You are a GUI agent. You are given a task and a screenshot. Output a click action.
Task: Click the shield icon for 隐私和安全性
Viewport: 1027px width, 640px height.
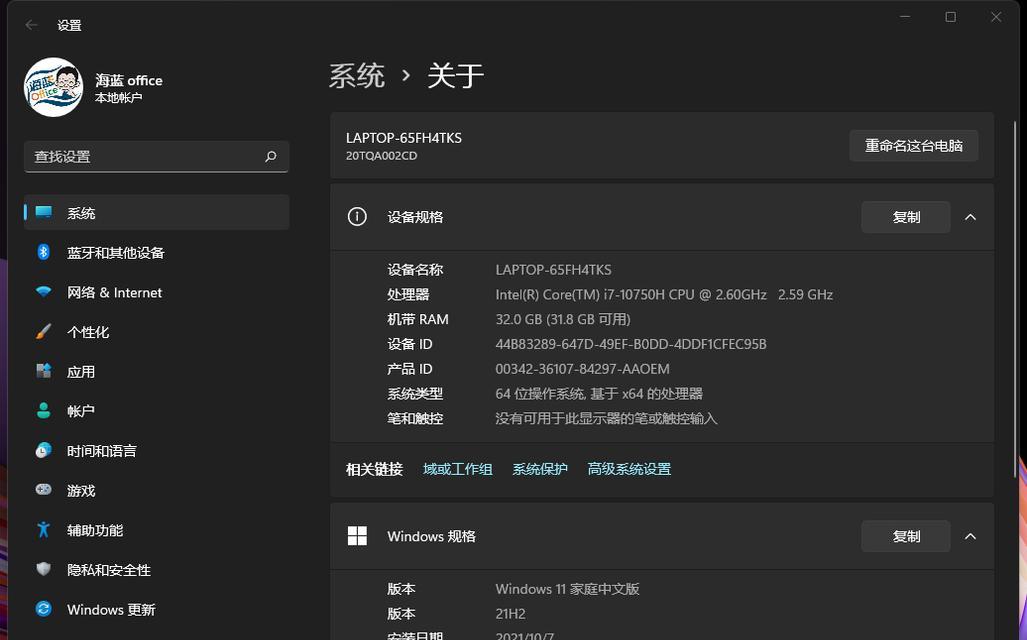(x=43, y=569)
